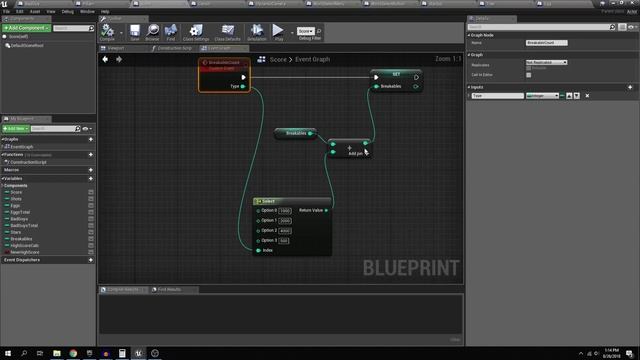Collapse the Graph Node section
This screenshot has width=640, height=360.
(x=469, y=36)
